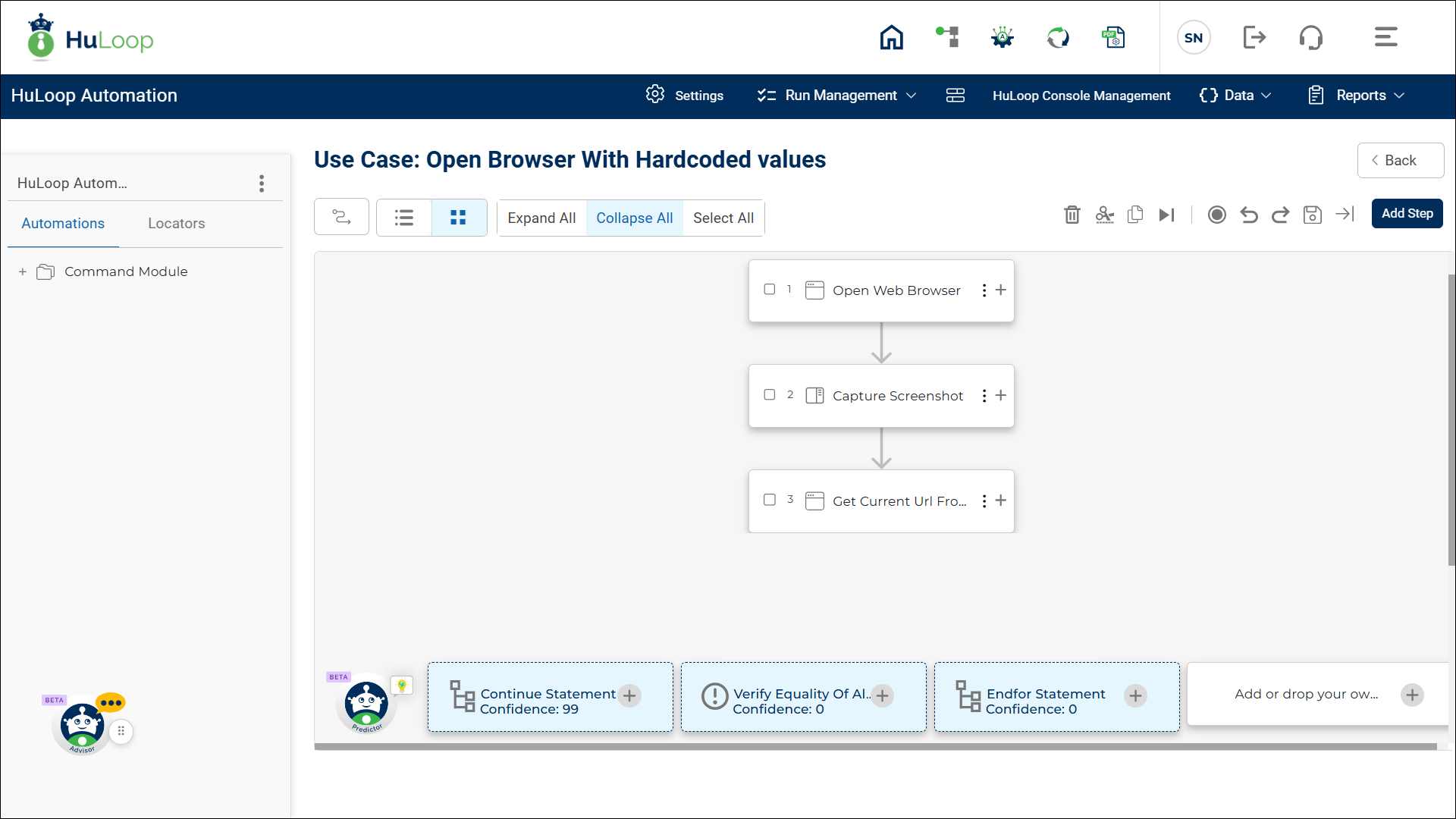Screen dimensions: 1456x819
Task: Click the Add Step button
Action: [1407, 214]
